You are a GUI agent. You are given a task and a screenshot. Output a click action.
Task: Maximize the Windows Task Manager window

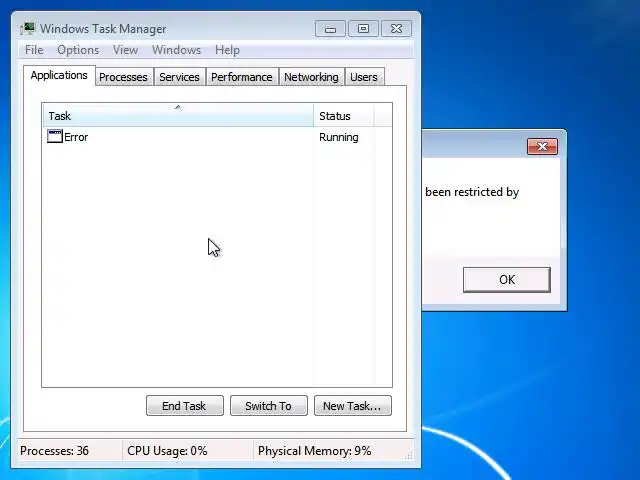[x=363, y=29]
